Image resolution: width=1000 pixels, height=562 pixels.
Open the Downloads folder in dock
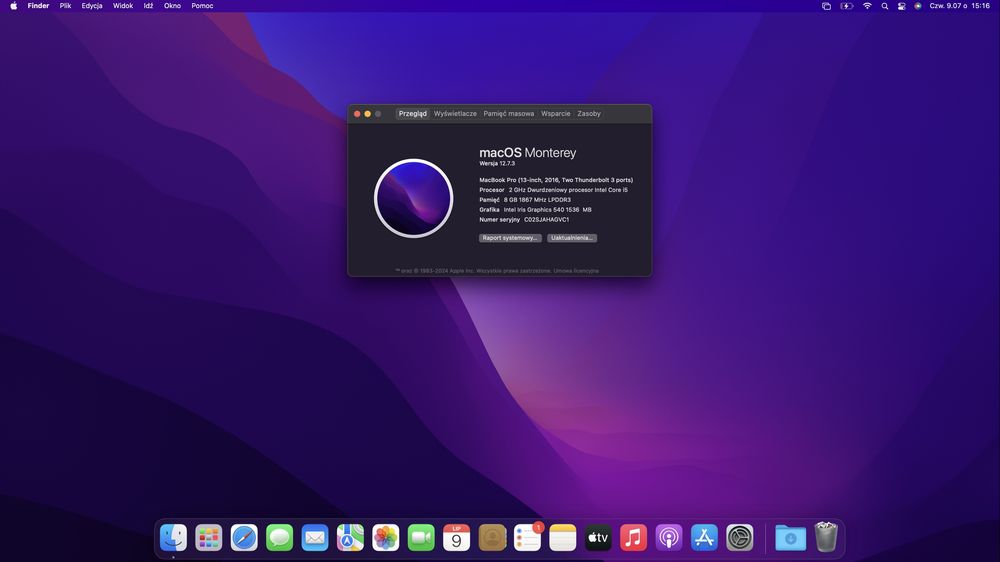pyautogui.click(x=791, y=538)
